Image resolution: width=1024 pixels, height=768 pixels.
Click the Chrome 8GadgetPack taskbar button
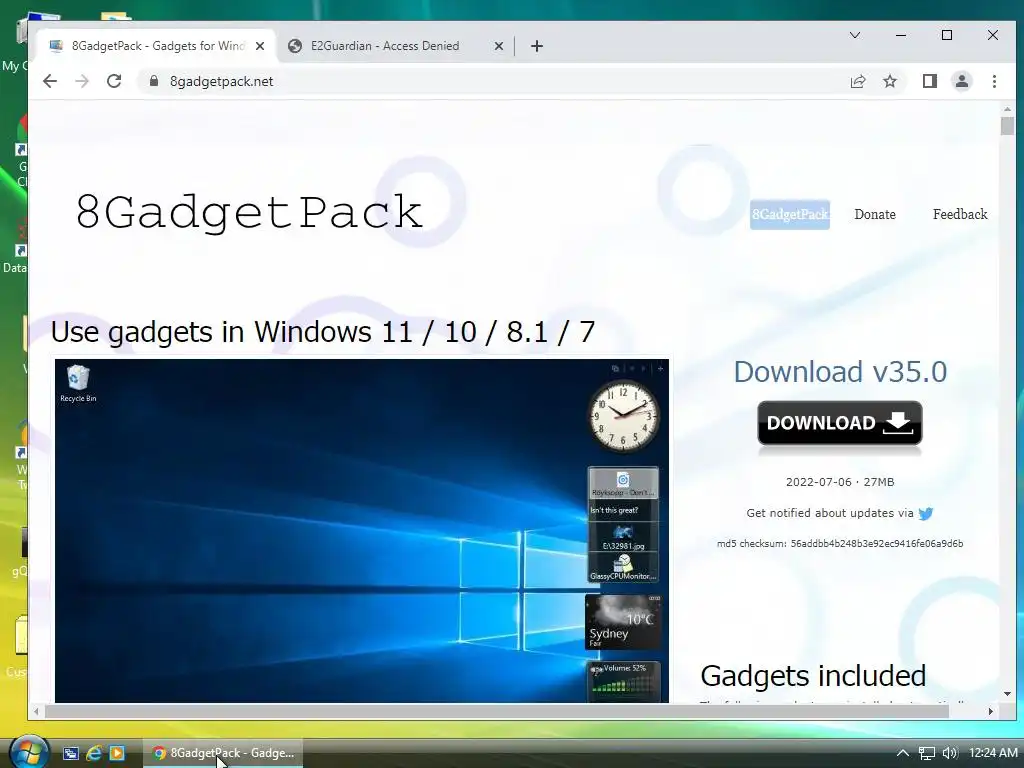click(x=223, y=753)
